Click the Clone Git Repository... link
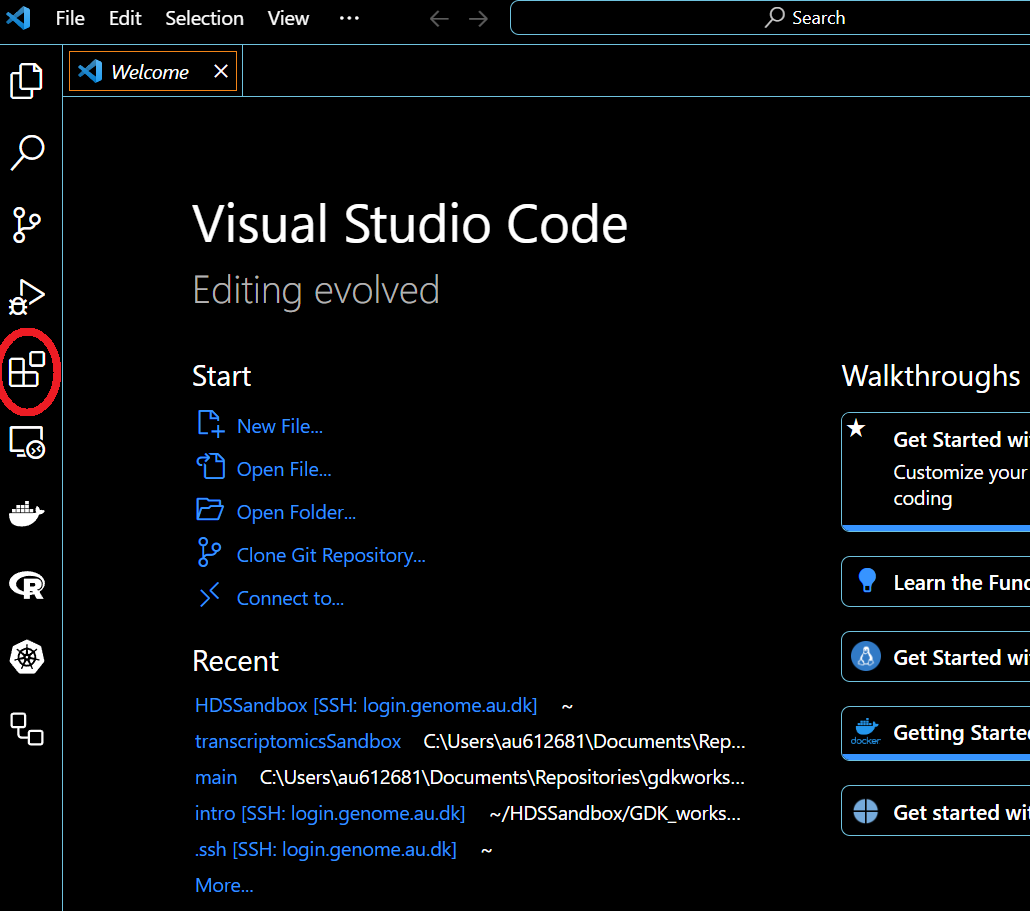Screen dimensions: 1030x911 click(330, 555)
